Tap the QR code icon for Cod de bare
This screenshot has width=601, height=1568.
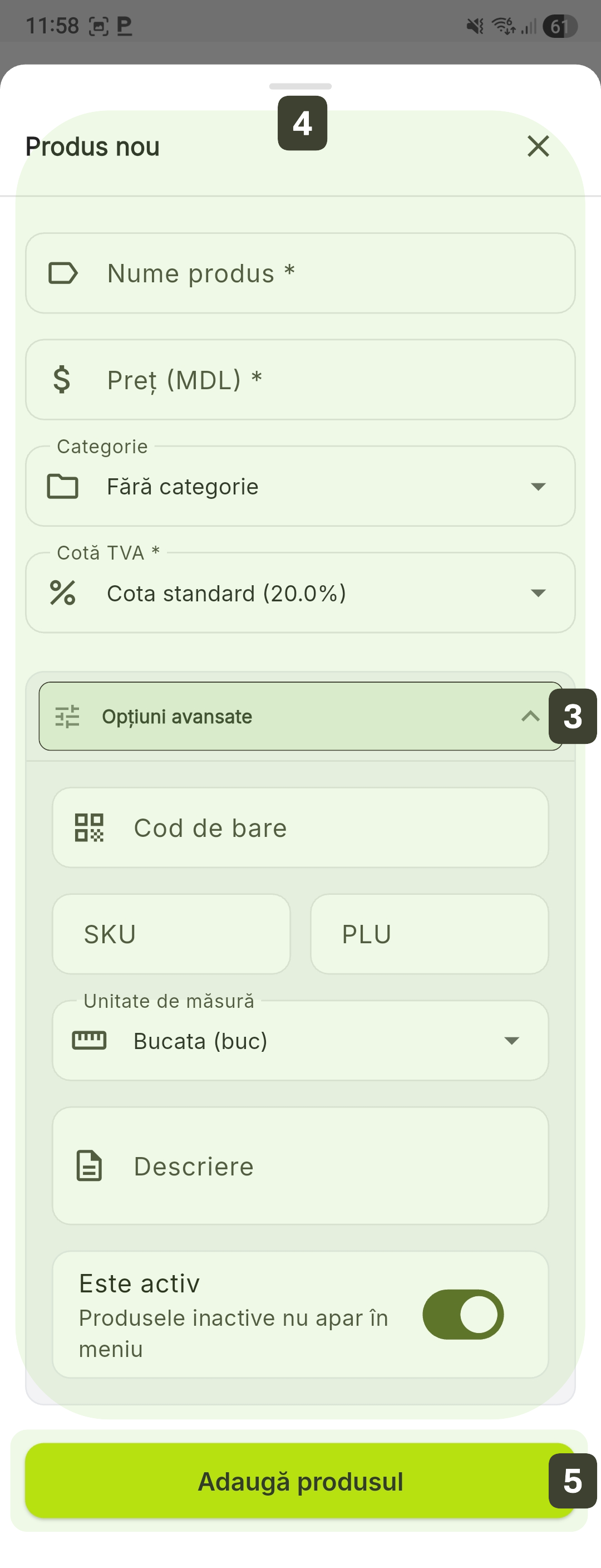89,828
